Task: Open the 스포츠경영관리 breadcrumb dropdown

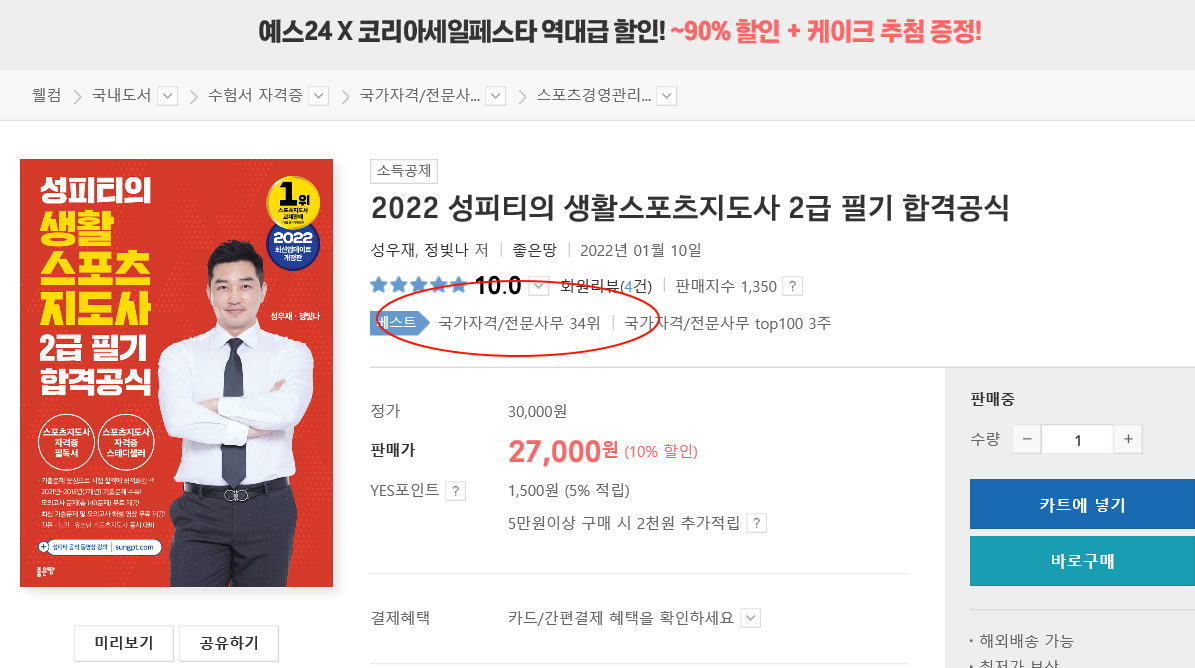Action: [667, 96]
